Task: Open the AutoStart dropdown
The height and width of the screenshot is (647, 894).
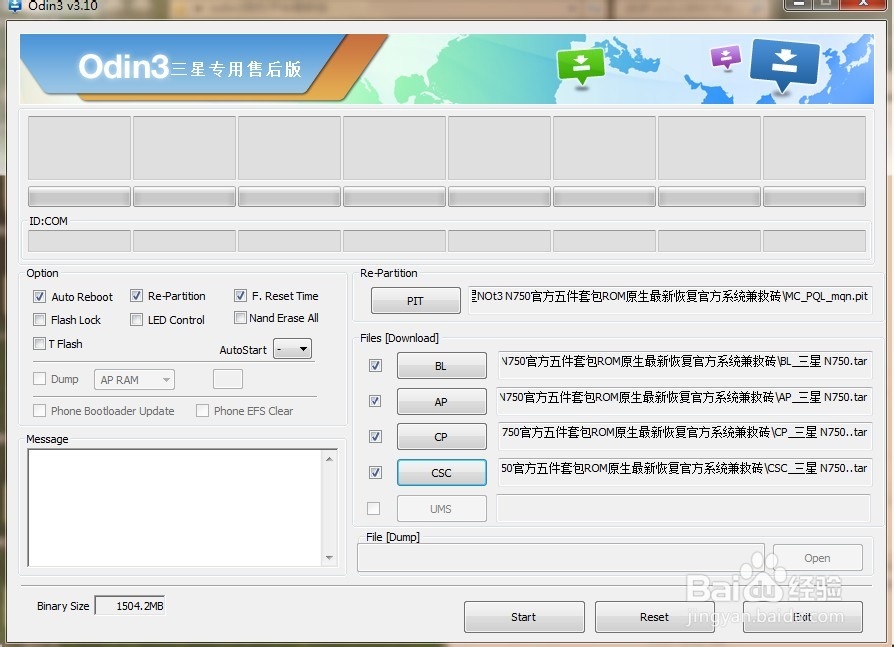Action: (x=292, y=348)
